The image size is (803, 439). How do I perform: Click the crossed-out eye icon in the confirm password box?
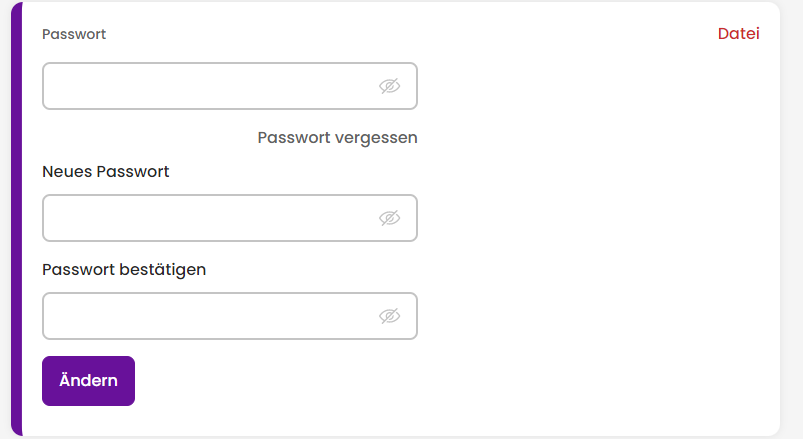tap(389, 316)
